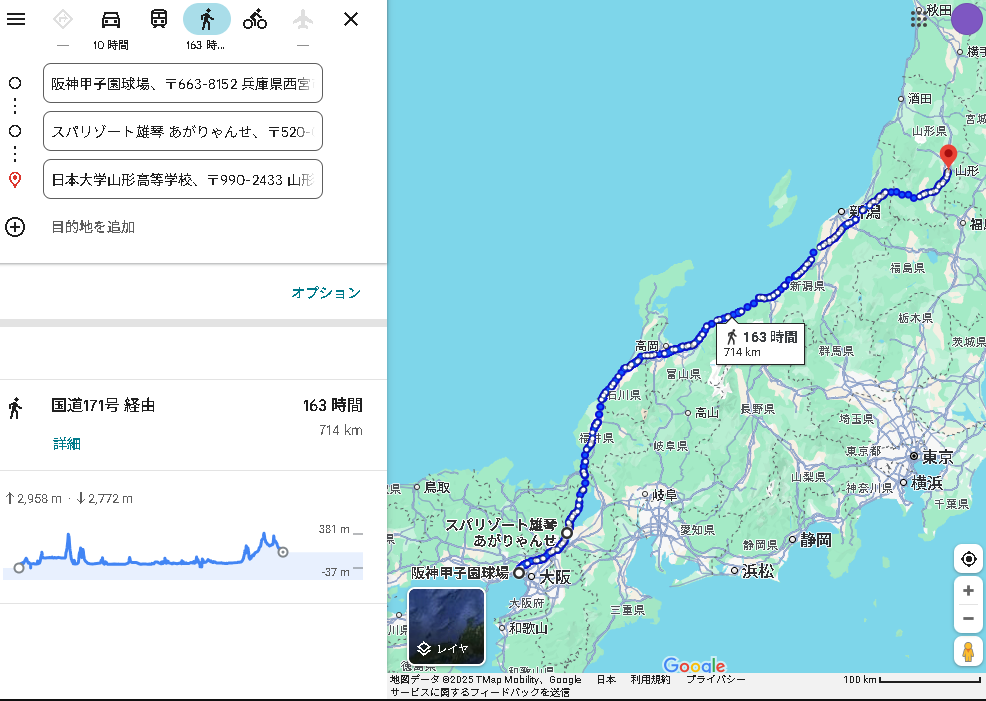This screenshot has width=986, height=701.
Task: Click the 鳥取 city label on map
Action: tap(437, 487)
